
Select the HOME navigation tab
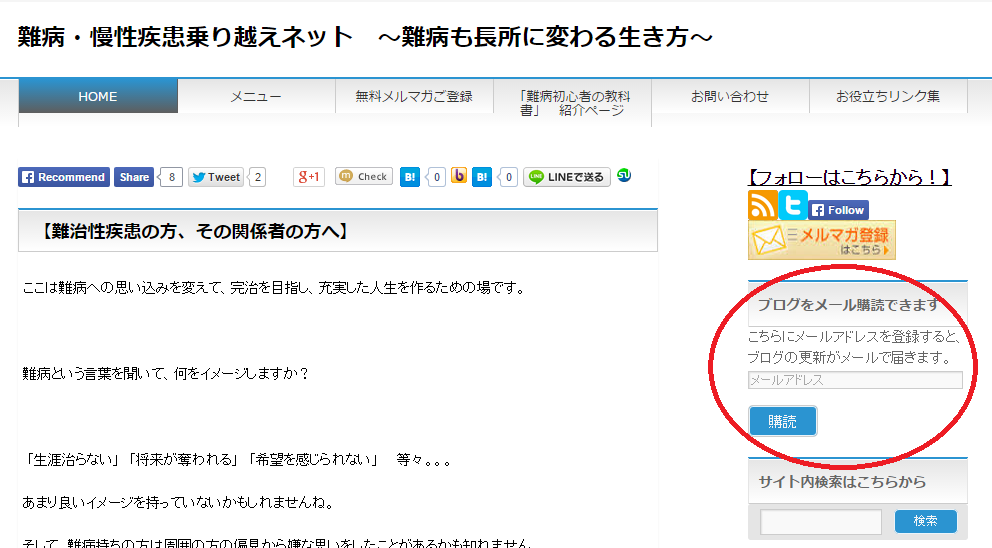pos(98,97)
